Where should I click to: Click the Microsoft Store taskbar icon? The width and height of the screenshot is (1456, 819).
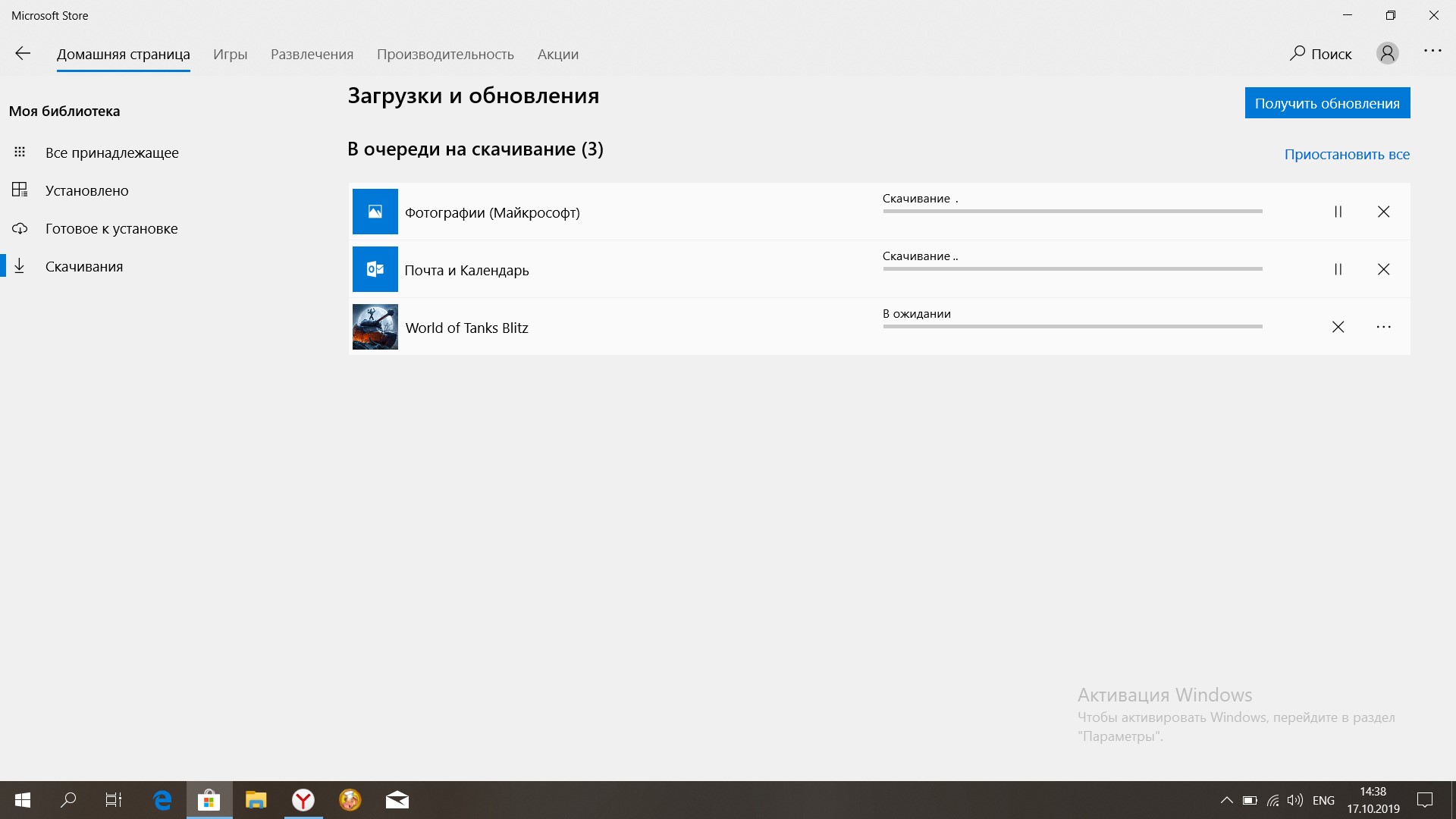[x=209, y=800]
